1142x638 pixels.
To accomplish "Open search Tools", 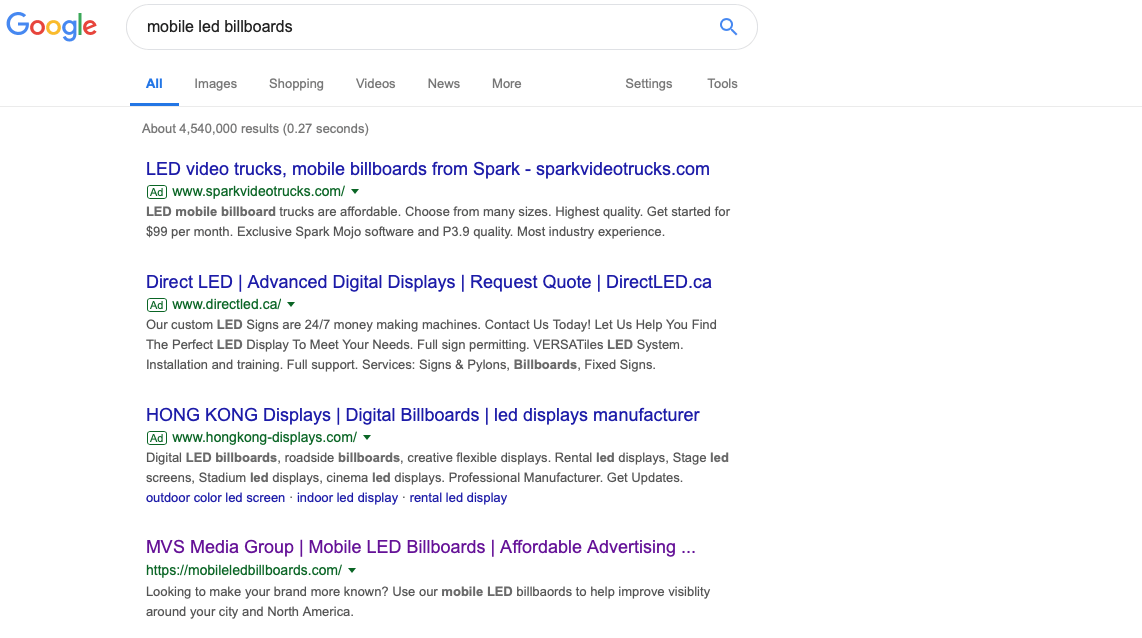I will [x=722, y=84].
